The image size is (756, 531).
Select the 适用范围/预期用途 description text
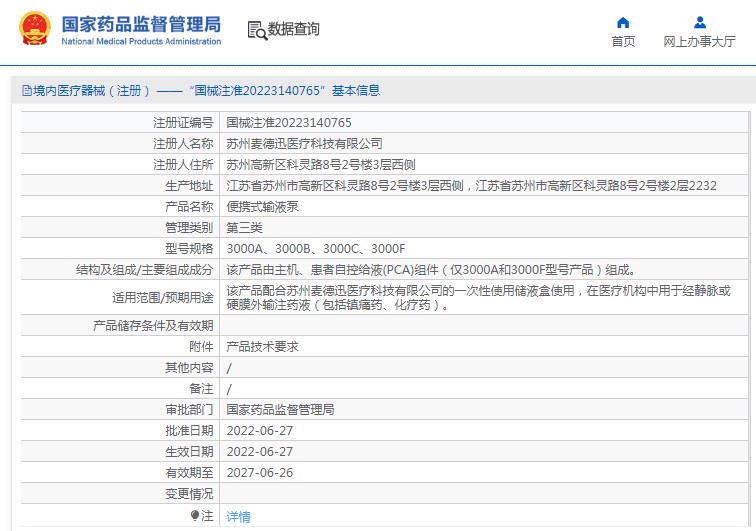tap(478, 298)
